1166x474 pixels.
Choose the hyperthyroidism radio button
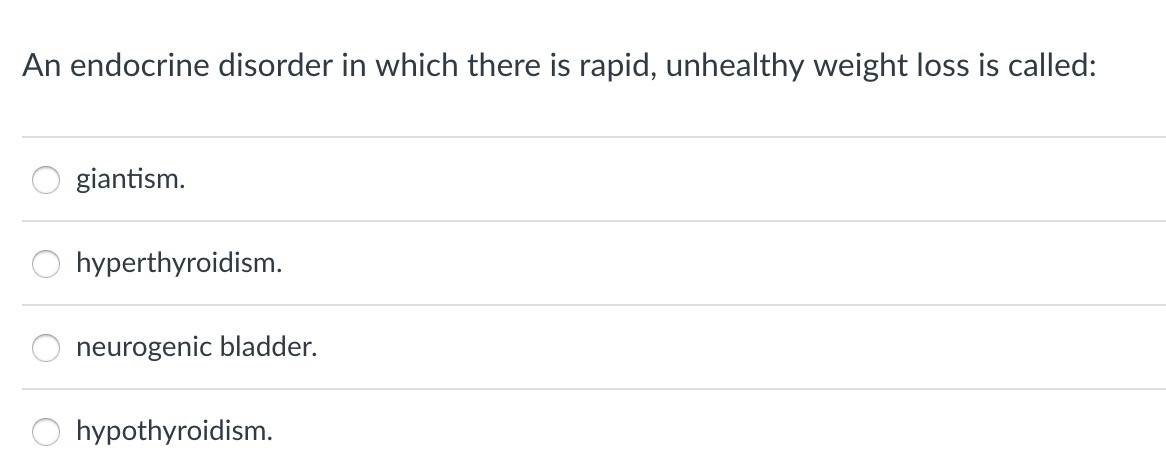coord(45,263)
